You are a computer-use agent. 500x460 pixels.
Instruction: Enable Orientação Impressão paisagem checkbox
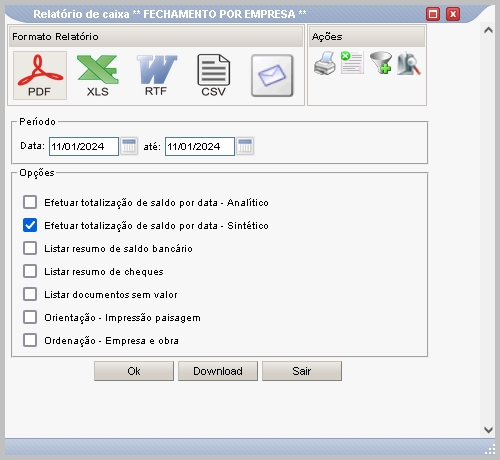30,317
